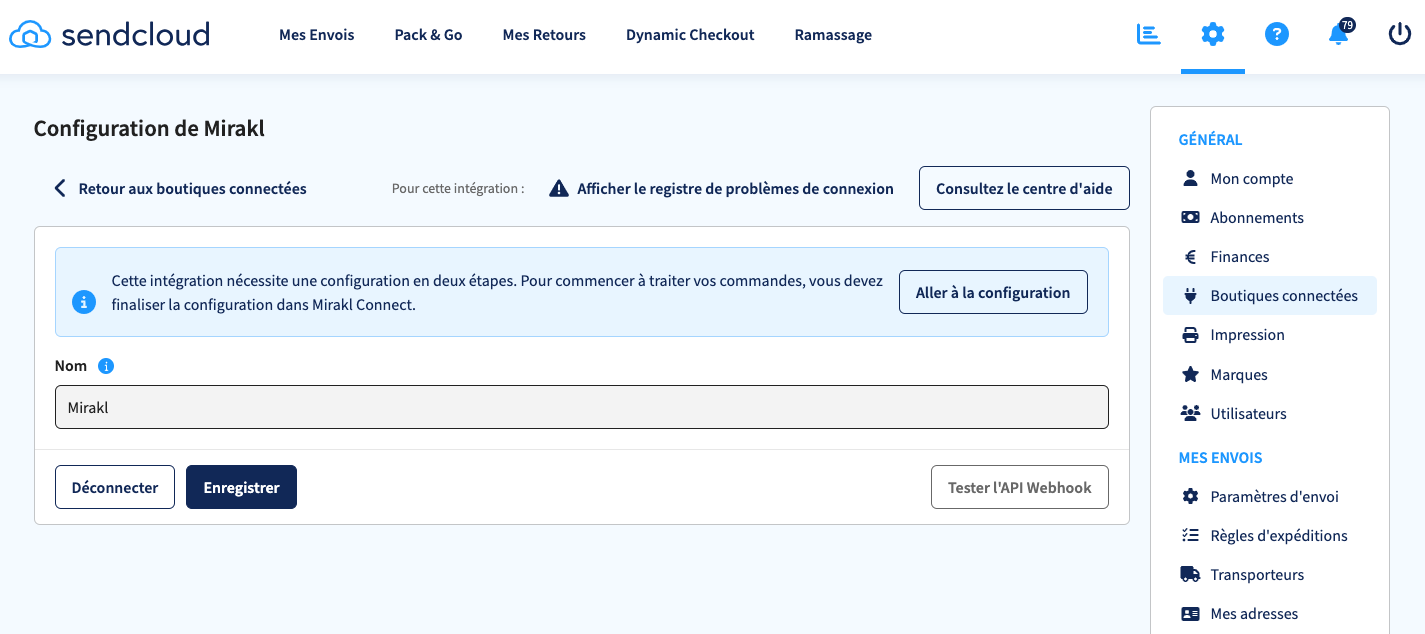Navigate to Pack & Go
This screenshot has height=634, width=1425.
428,34
